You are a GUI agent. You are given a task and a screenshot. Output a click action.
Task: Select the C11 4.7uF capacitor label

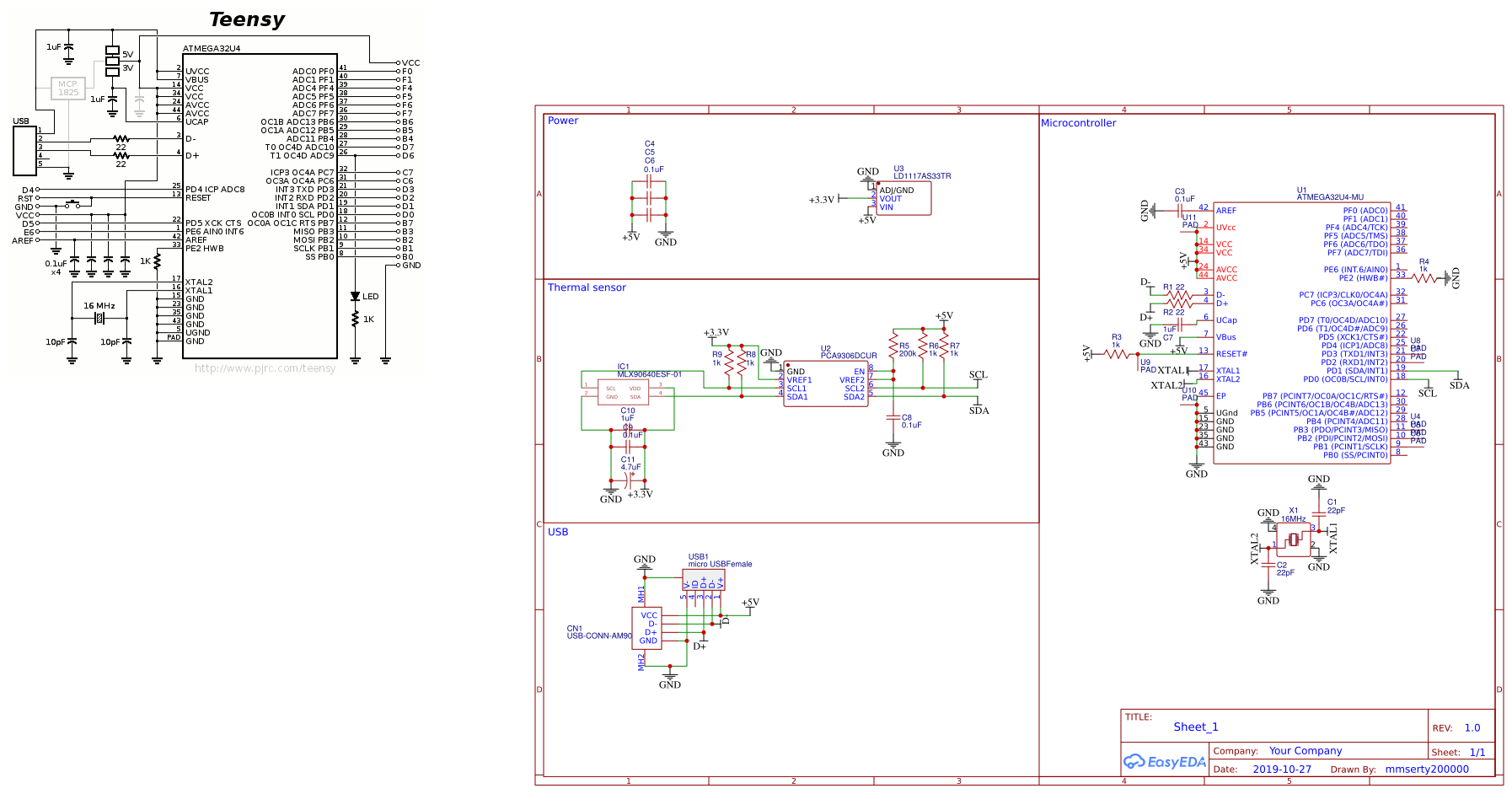(630, 464)
